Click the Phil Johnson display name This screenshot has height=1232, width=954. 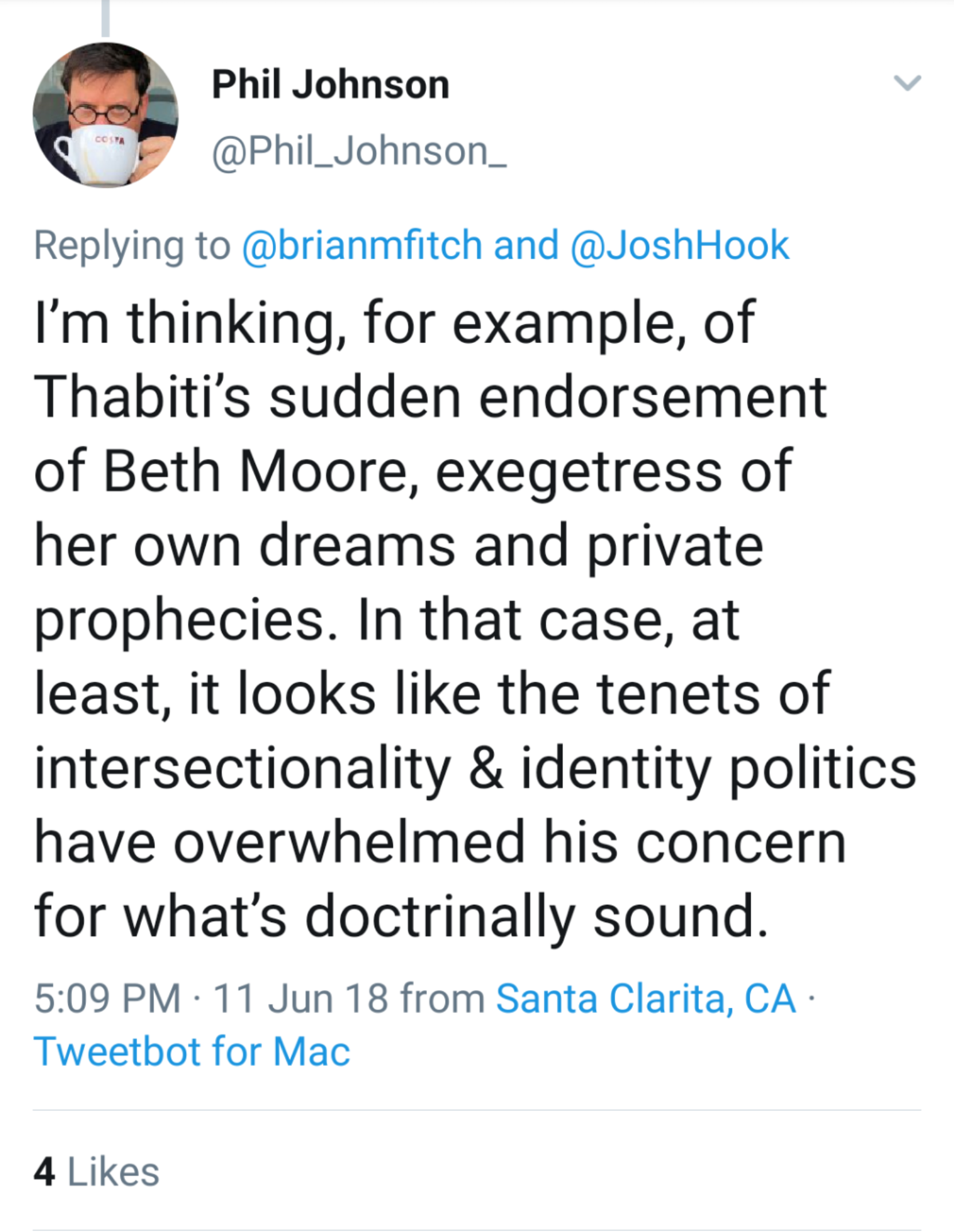pos(330,84)
